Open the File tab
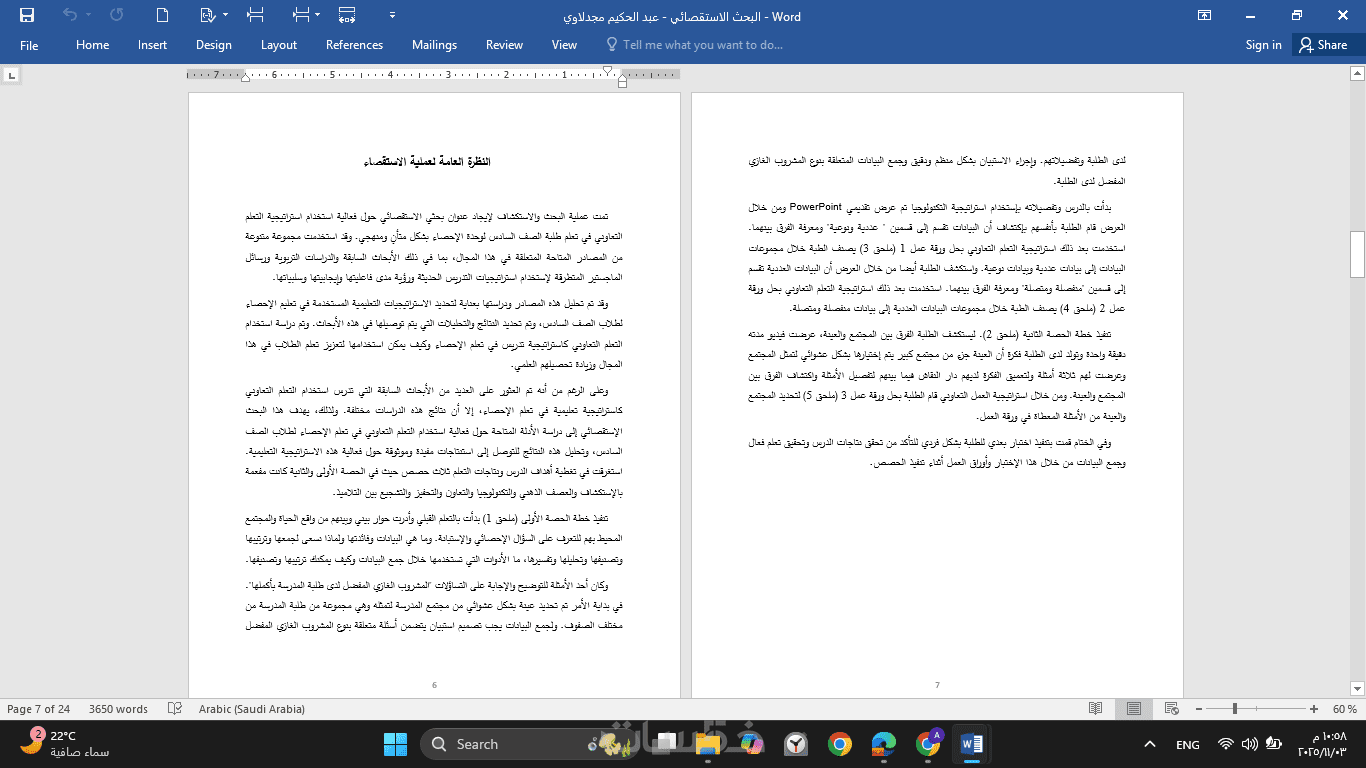Screen dimensions: 1366x768 [x=29, y=45]
